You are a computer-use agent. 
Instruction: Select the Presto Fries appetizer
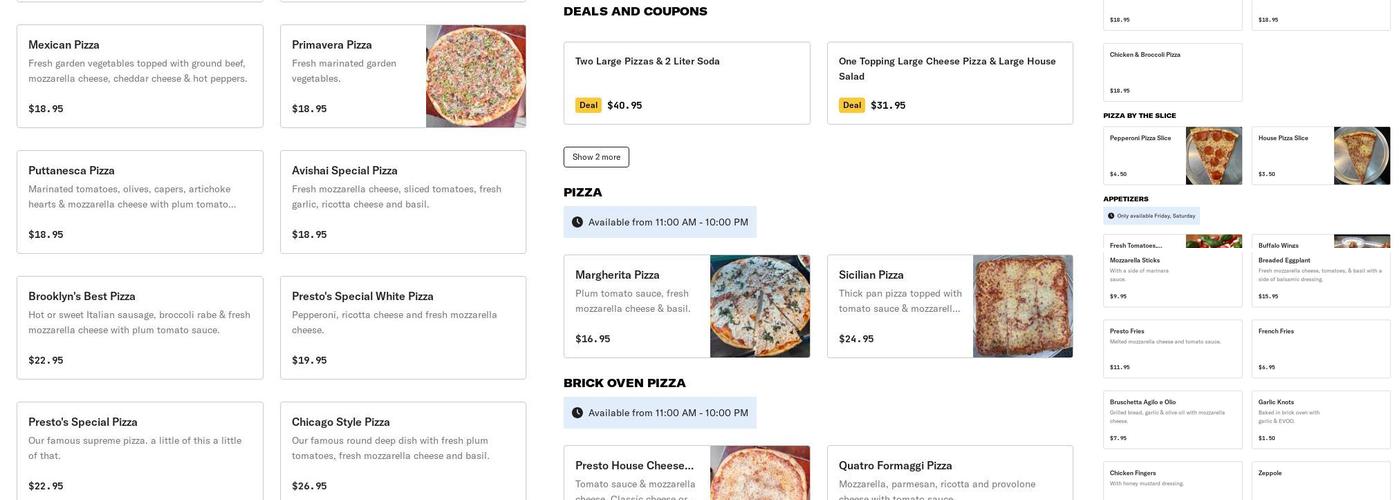coord(1172,348)
